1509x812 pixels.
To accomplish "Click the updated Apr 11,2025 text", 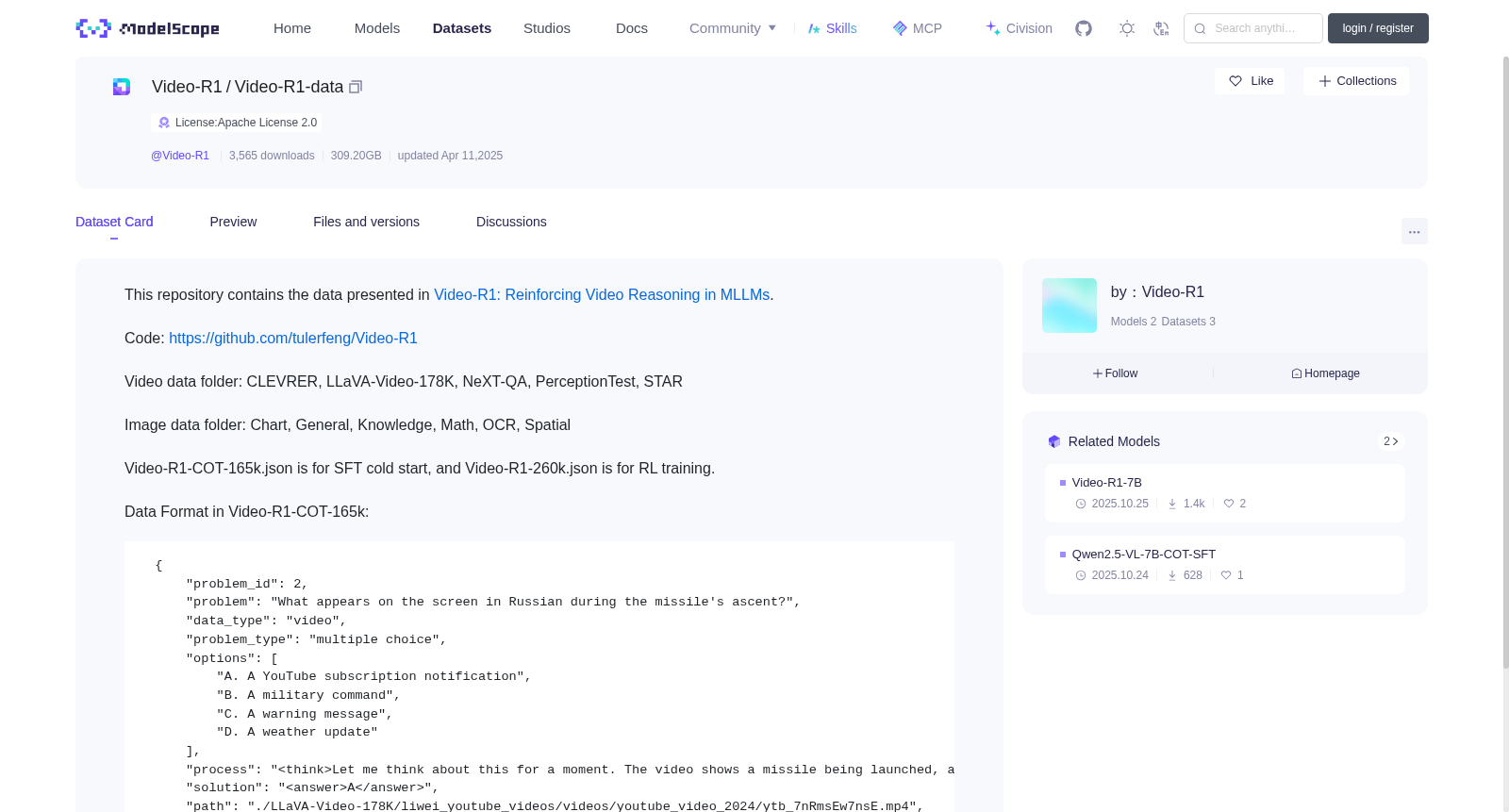I will click(x=450, y=156).
